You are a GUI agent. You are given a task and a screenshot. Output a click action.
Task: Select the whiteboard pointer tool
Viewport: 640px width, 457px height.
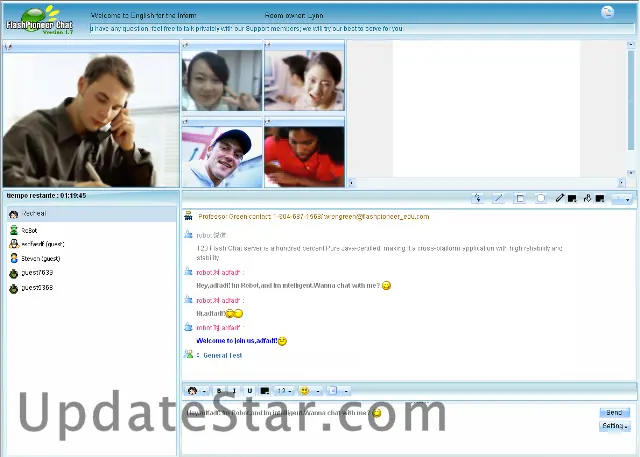(478, 198)
